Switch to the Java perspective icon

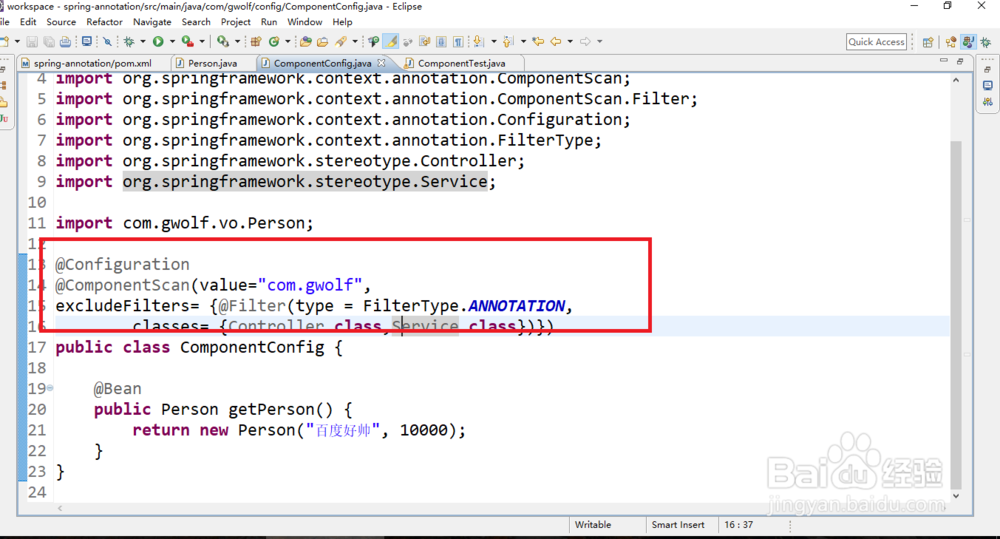(968, 42)
